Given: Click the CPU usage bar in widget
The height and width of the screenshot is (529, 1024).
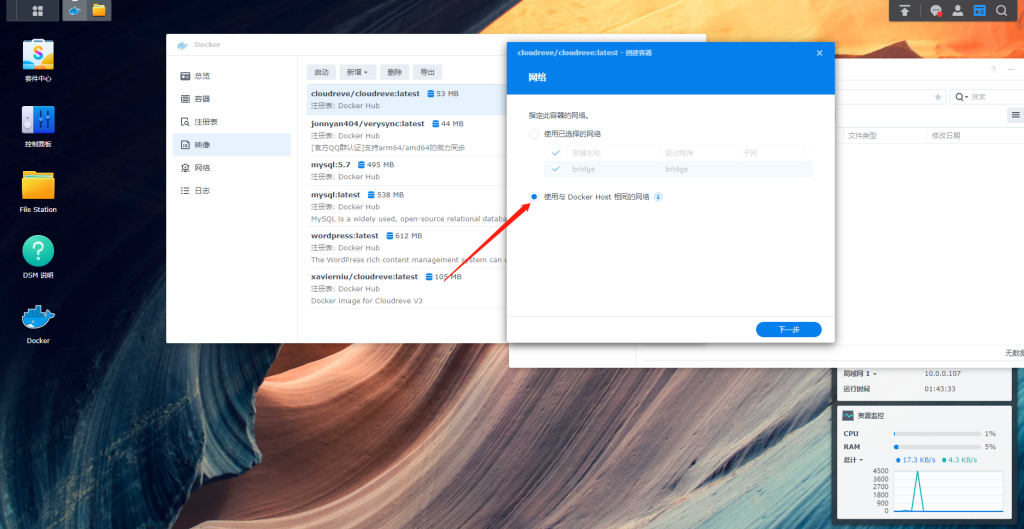Looking at the screenshot, I should [937, 434].
